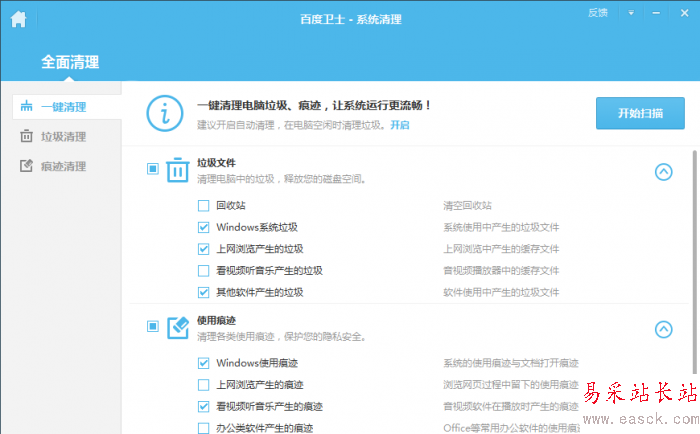This screenshot has width=700, height=434.
Task: Click the 垃圾文件 section heading
Action: [x=217, y=163]
